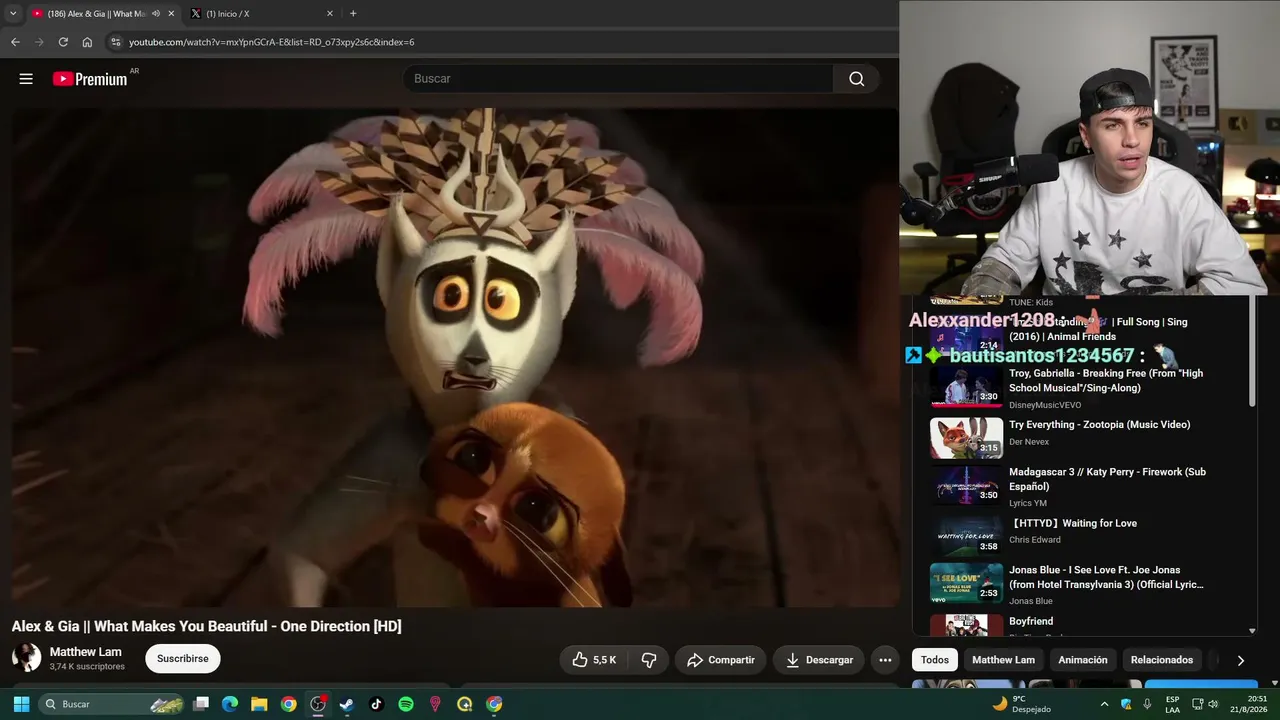This screenshot has width=1280, height=720.
Task: Open Troy, Gabriella Breaking Free thumbnail
Action: point(966,386)
